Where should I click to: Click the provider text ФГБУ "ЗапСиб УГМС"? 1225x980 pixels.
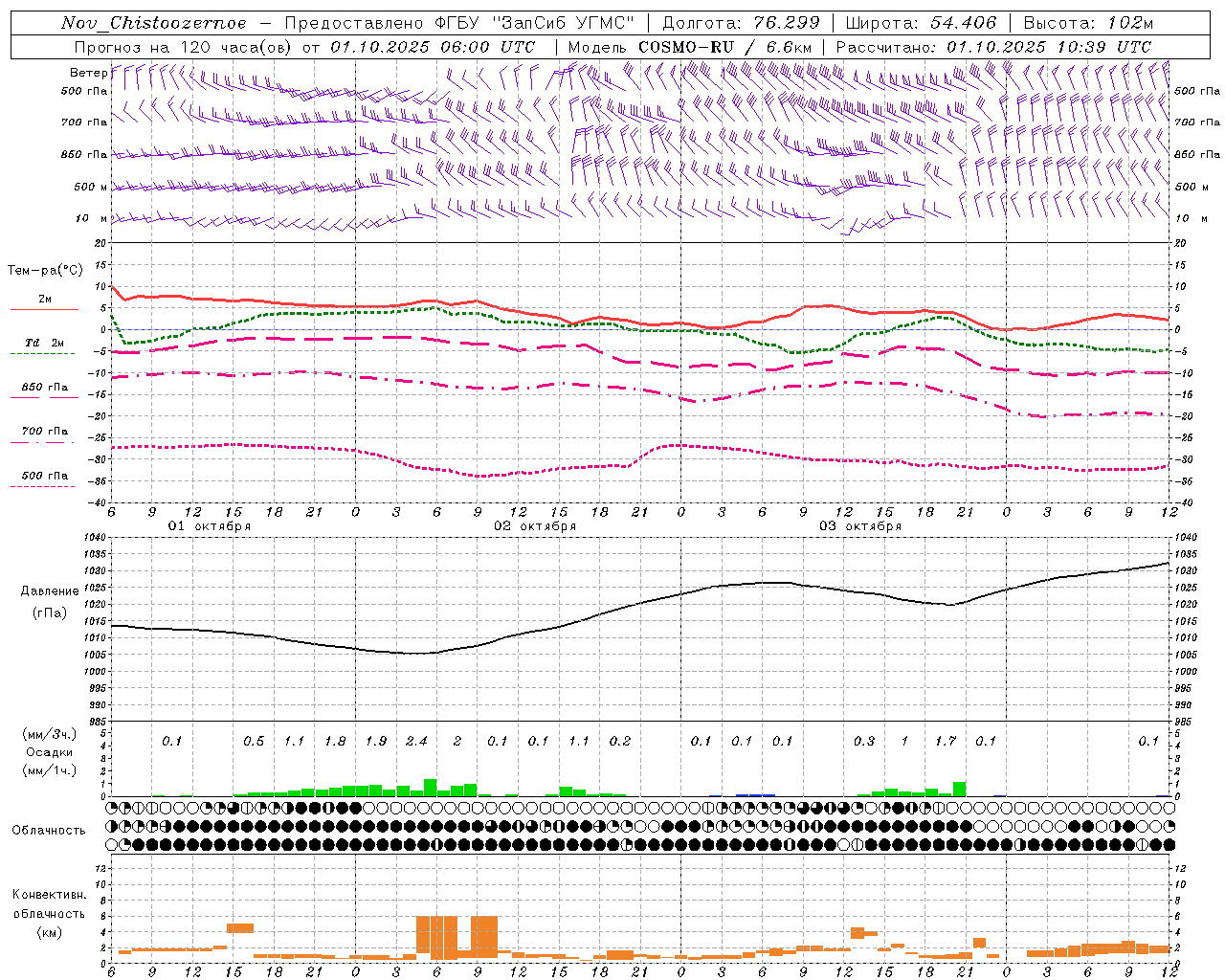pos(537,23)
